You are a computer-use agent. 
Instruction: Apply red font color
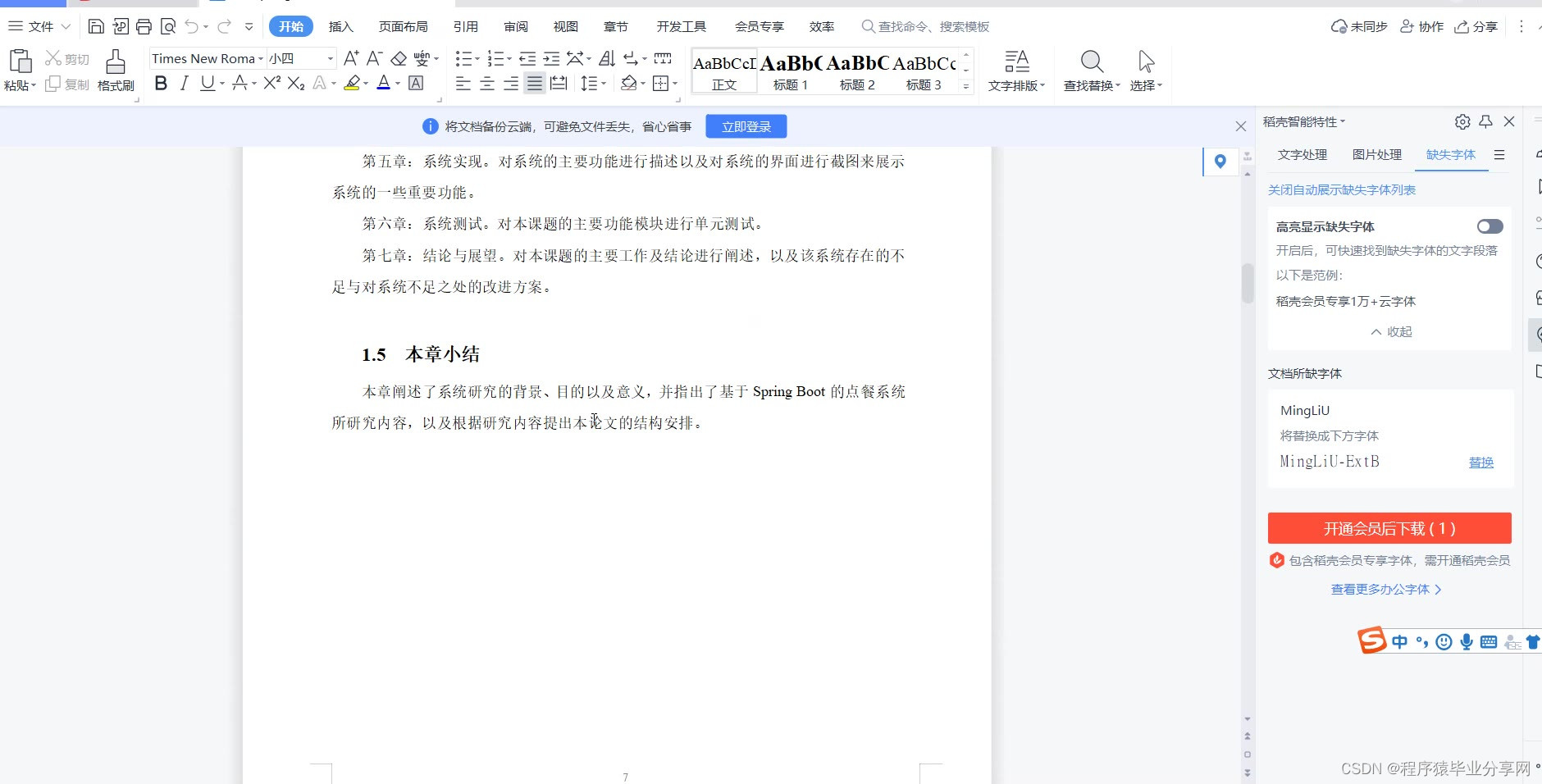pos(383,83)
